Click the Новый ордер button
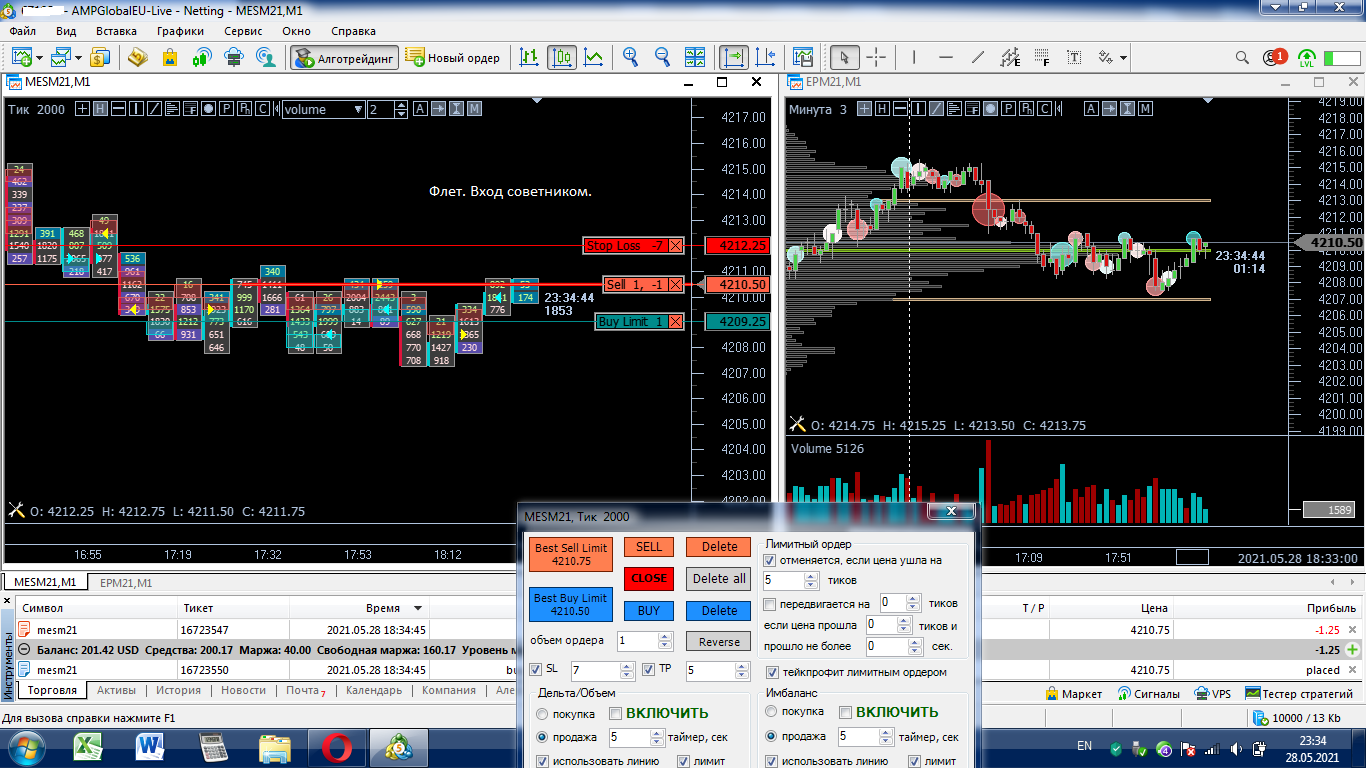Image resolution: width=1366 pixels, height=768 pixels. tap(453, 58)
